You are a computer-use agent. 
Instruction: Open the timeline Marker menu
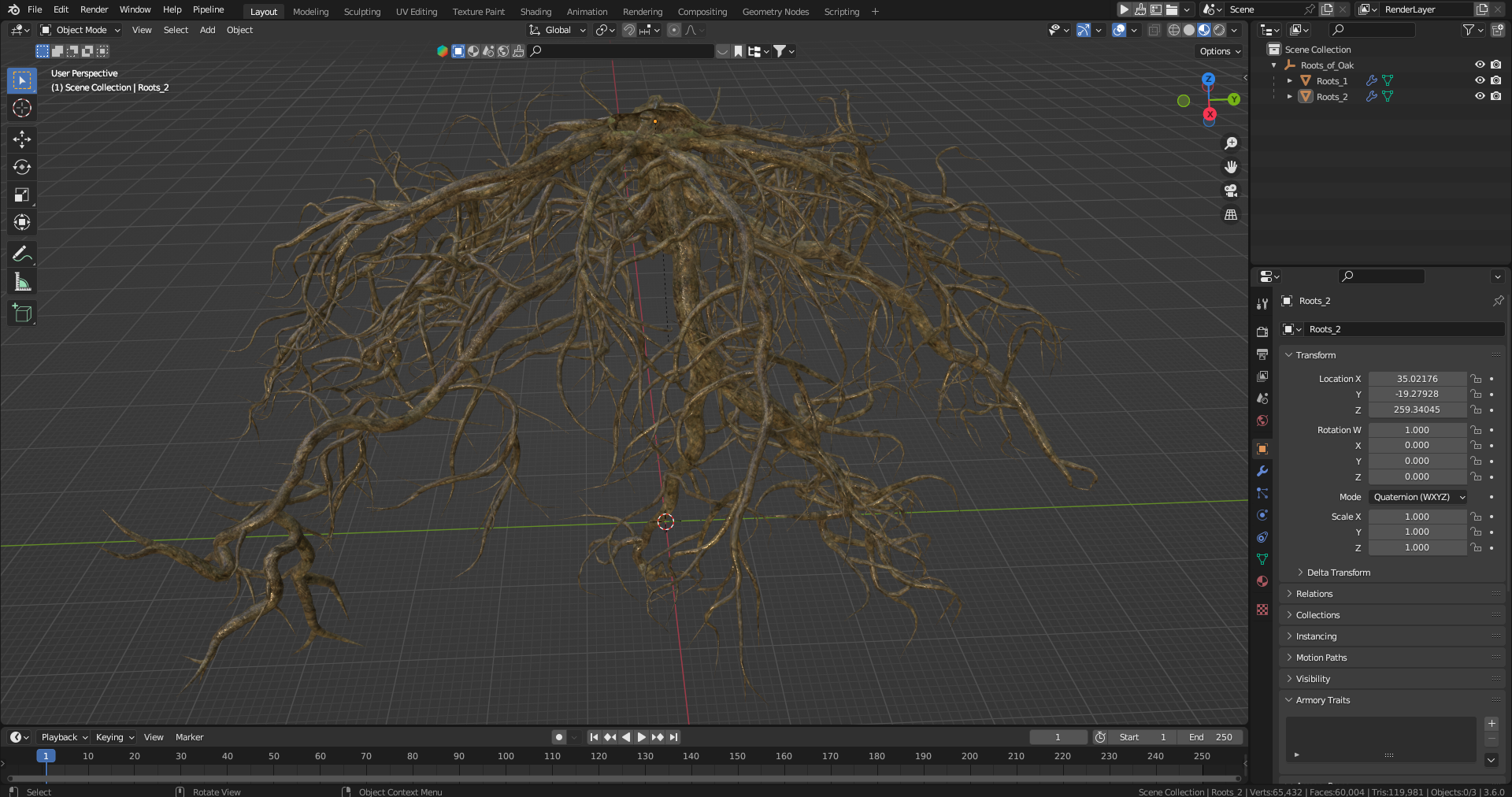(x=189, y=737)
